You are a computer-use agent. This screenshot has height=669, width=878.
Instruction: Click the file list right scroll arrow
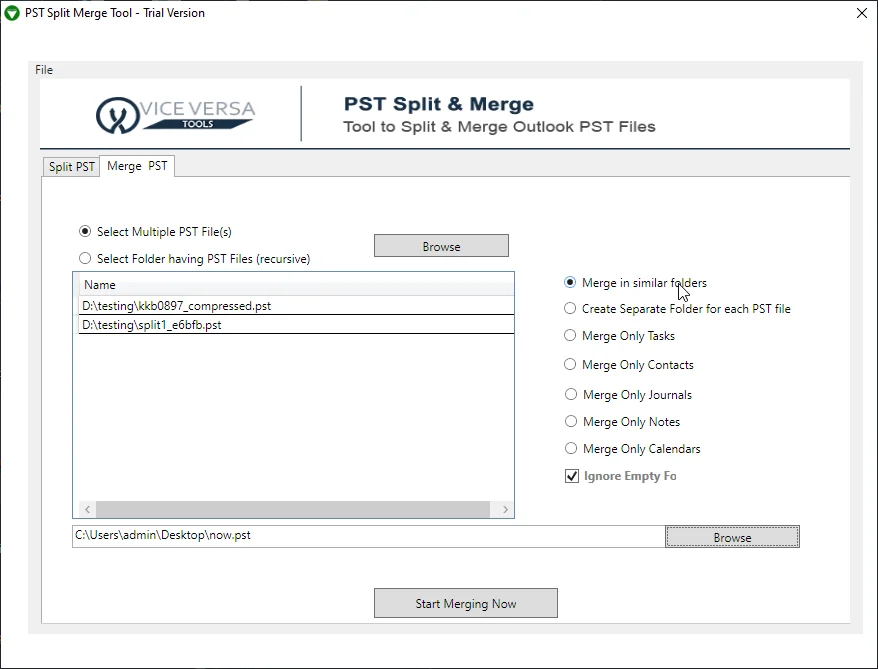click(505, 509)
